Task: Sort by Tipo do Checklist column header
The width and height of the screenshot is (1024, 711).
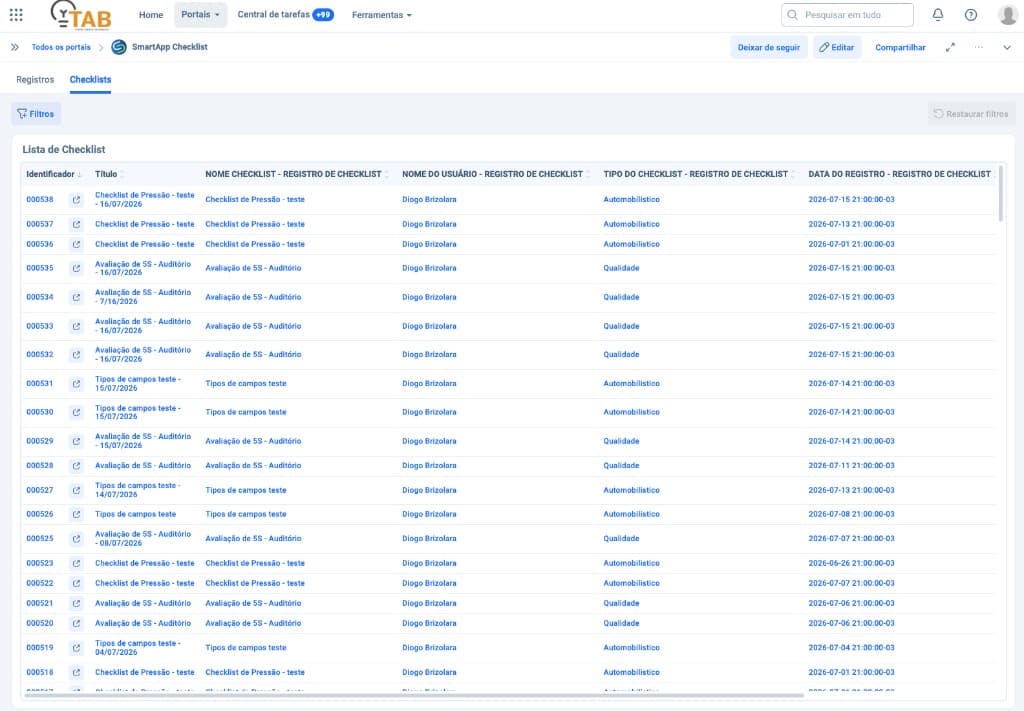Action: click(x=699, y=174)
